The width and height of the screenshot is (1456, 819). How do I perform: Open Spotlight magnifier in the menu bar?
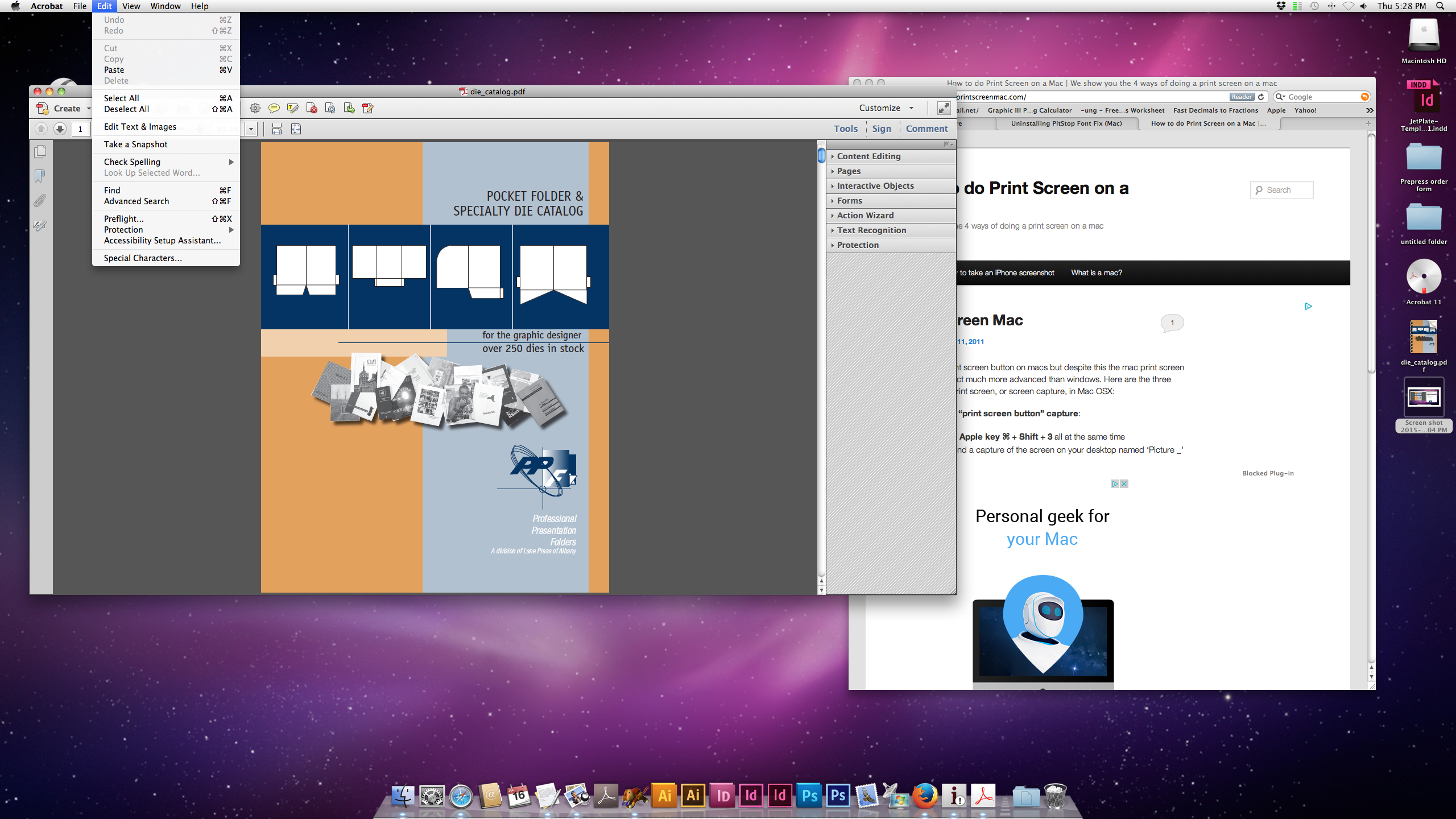coord(1440,6)
